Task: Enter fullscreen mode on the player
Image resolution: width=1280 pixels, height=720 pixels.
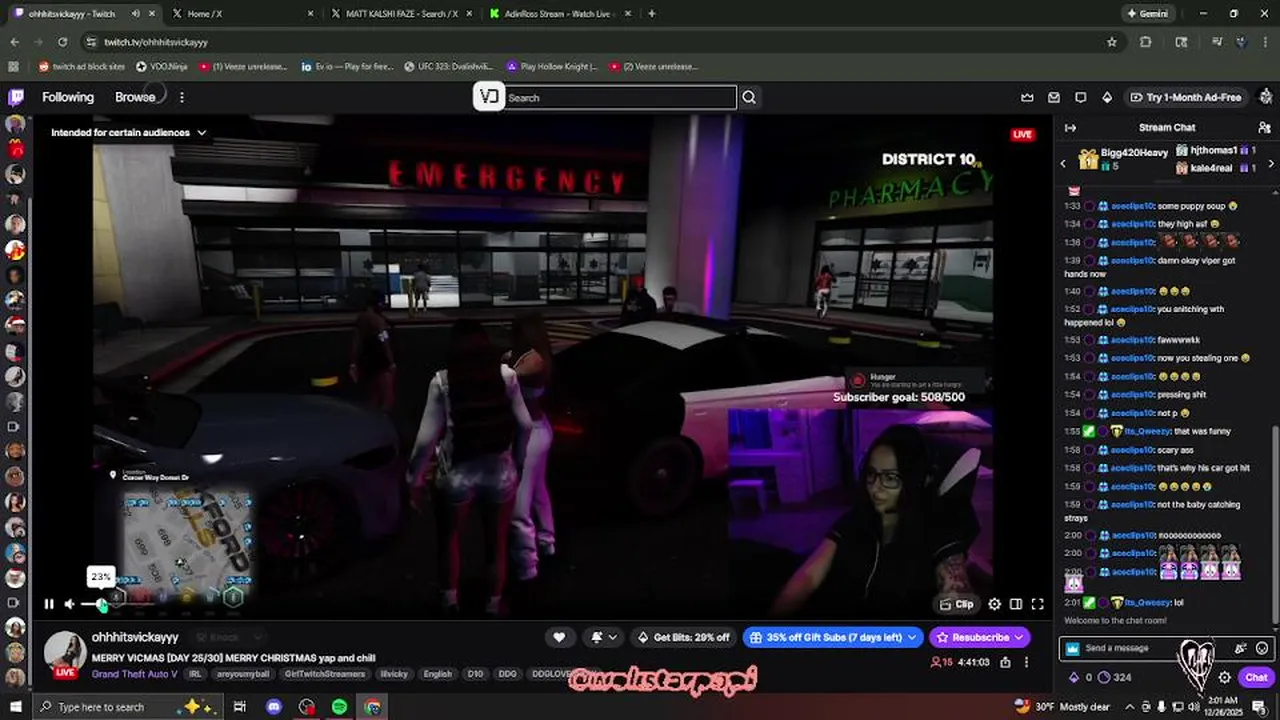Action: (x=1037, y=604)
